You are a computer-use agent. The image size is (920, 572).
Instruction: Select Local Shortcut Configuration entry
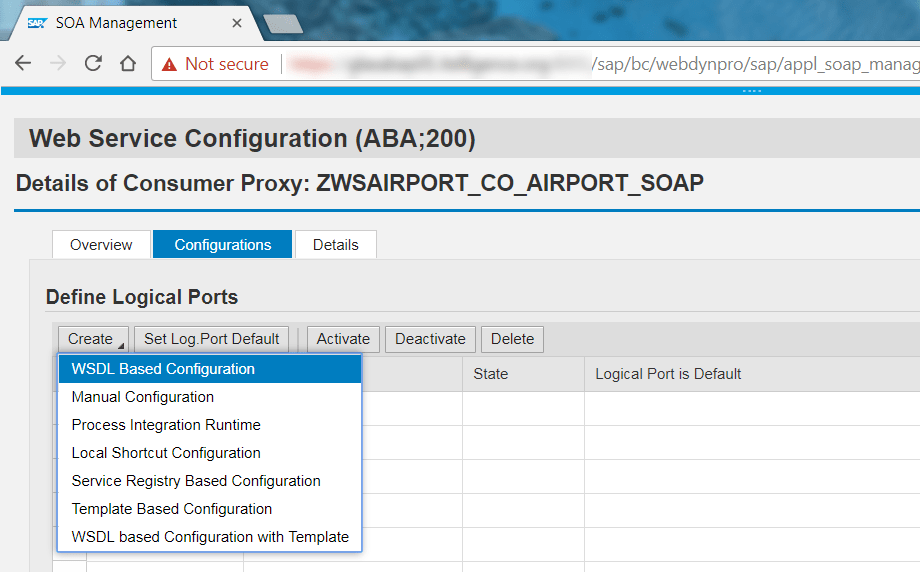coord(209,453)
